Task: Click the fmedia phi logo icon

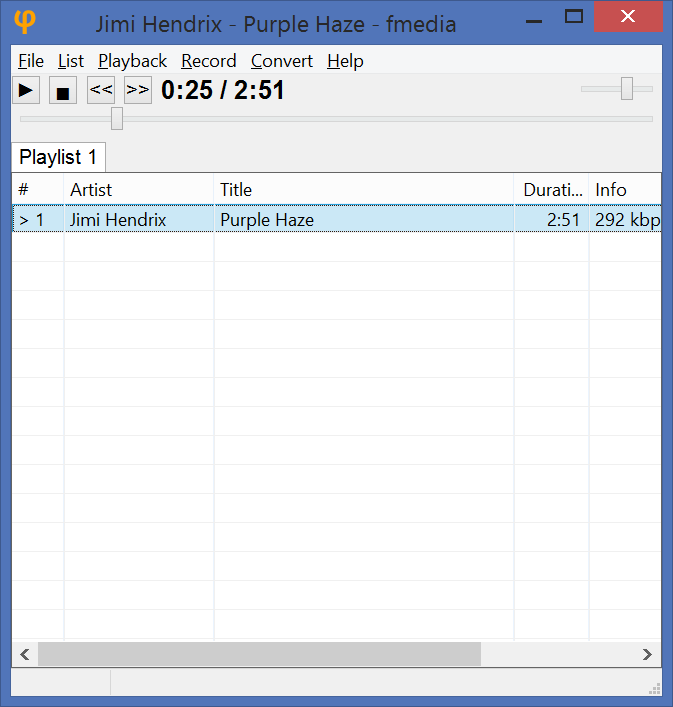Action: [24, 21]
